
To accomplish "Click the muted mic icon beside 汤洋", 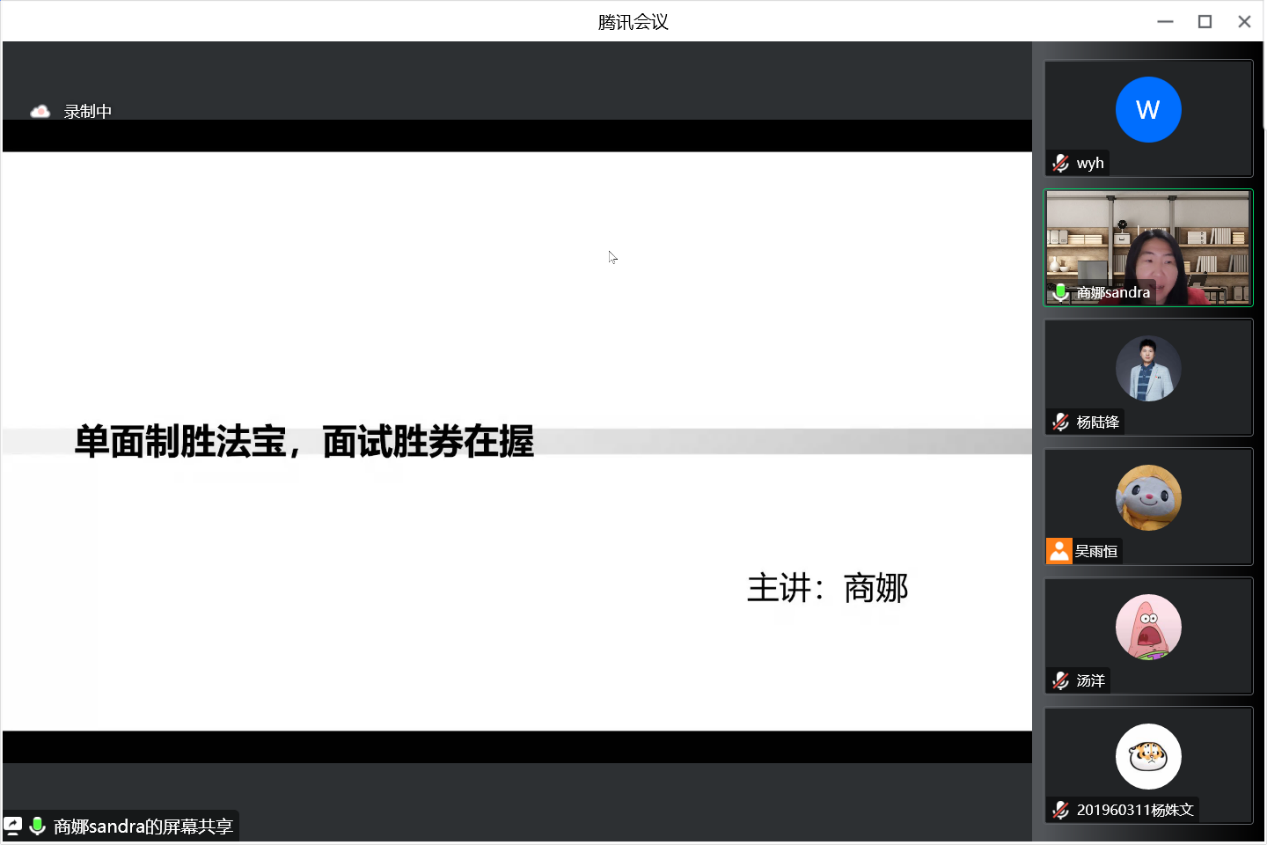I will point(1061,681).
